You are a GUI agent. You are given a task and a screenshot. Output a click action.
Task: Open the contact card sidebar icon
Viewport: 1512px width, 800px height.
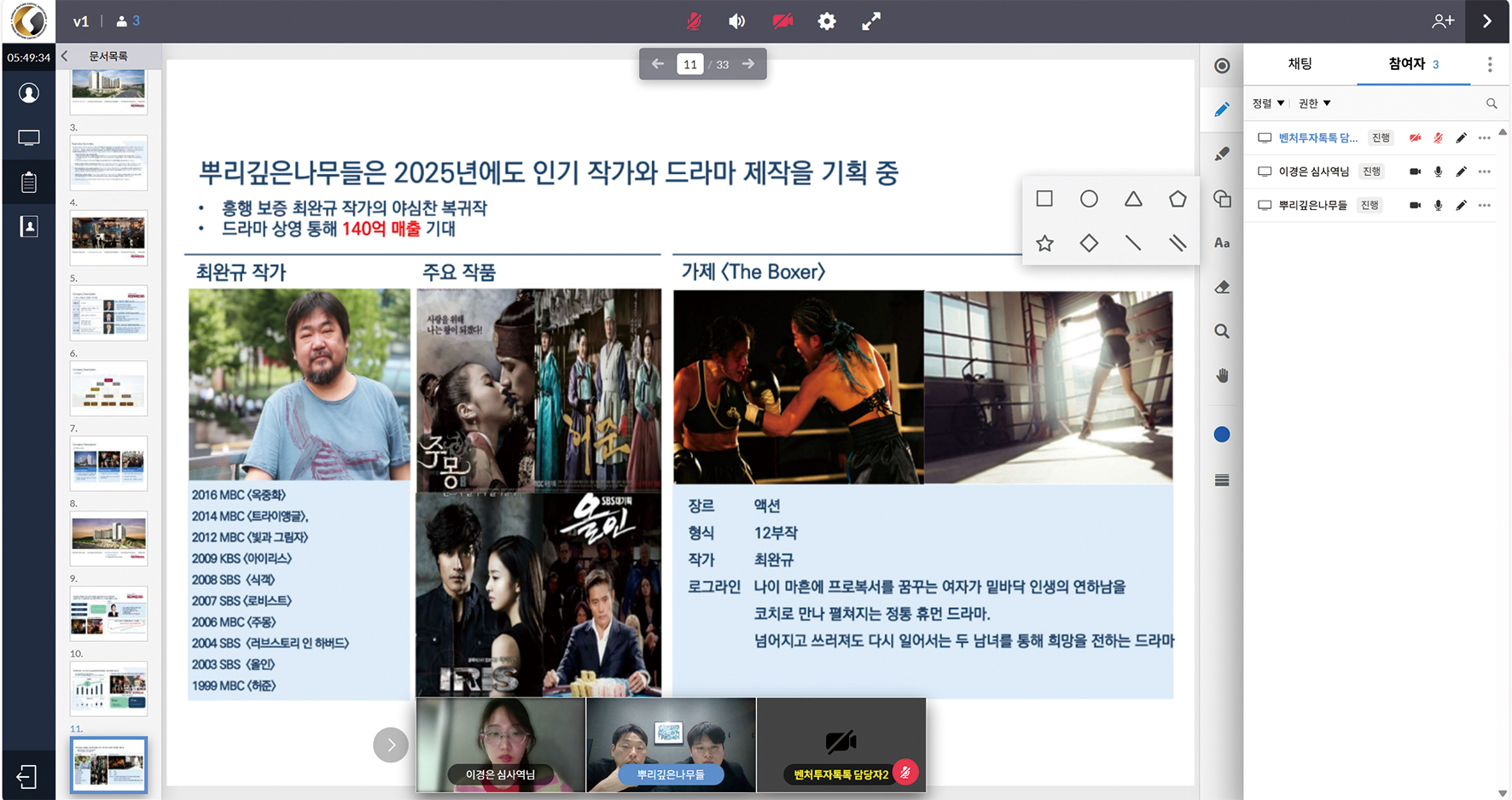point(29,226)
